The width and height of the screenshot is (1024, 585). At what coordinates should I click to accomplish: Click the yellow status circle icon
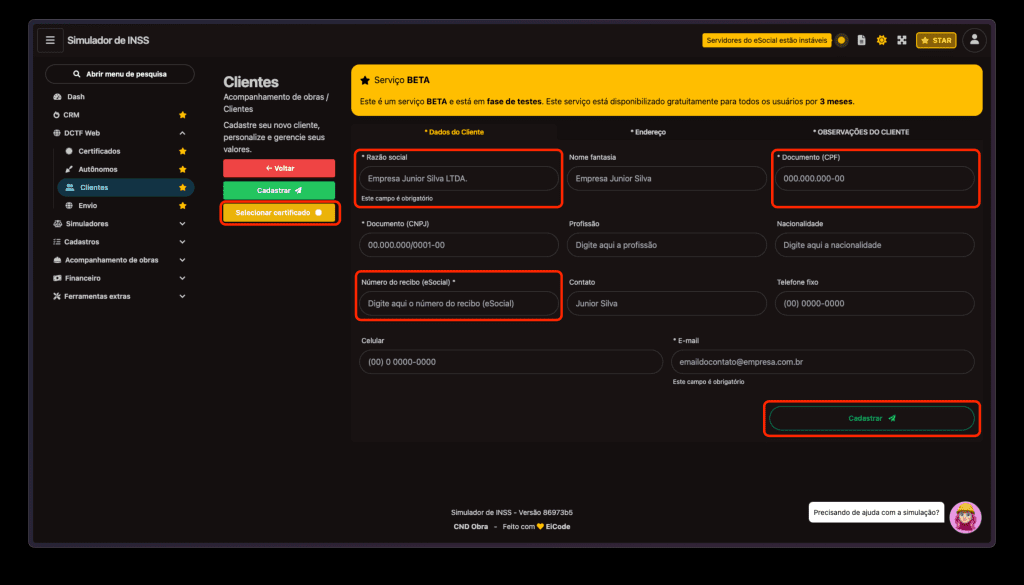coord(841,40)
